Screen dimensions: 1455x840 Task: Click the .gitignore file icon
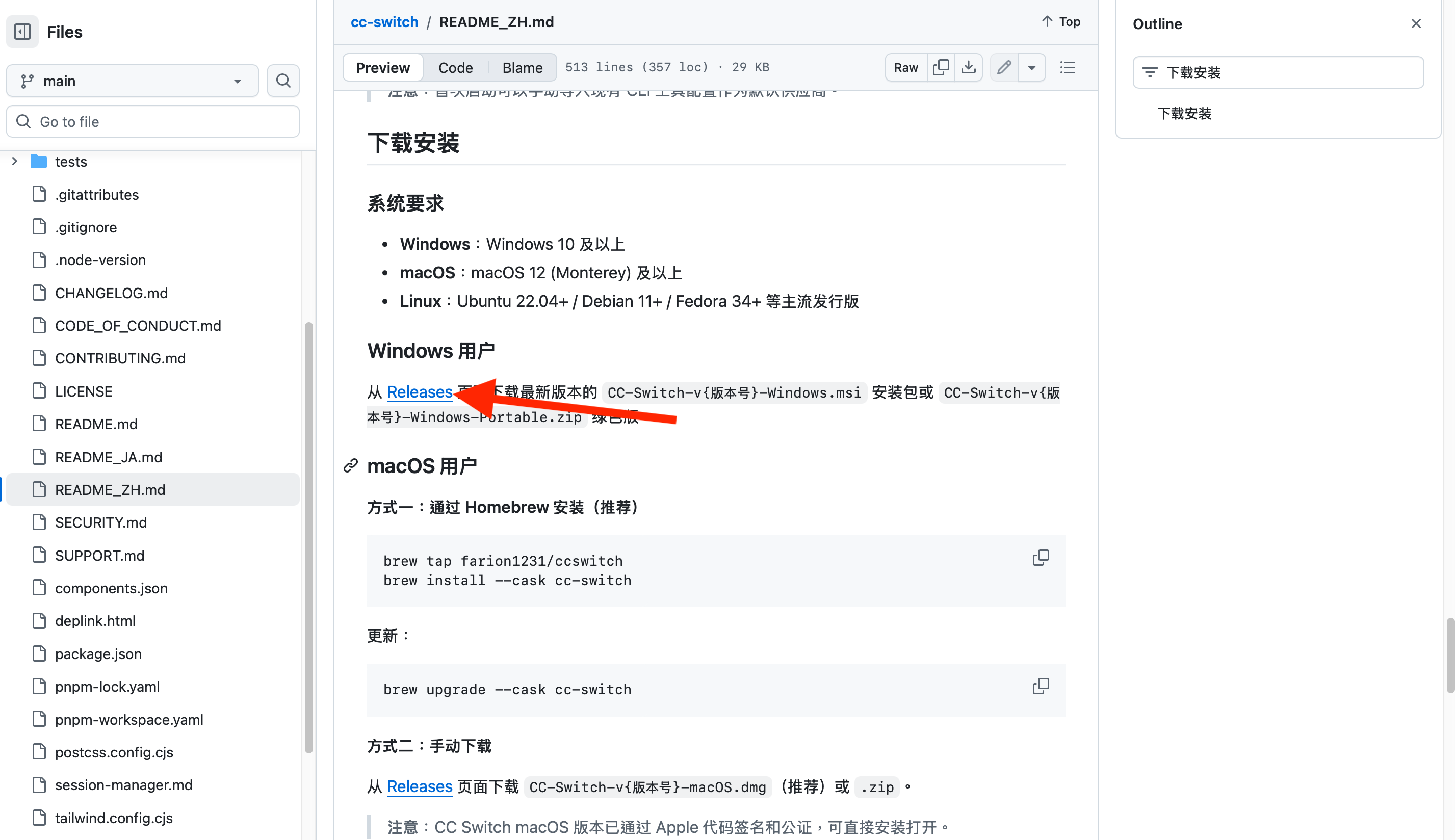point(39,227)
